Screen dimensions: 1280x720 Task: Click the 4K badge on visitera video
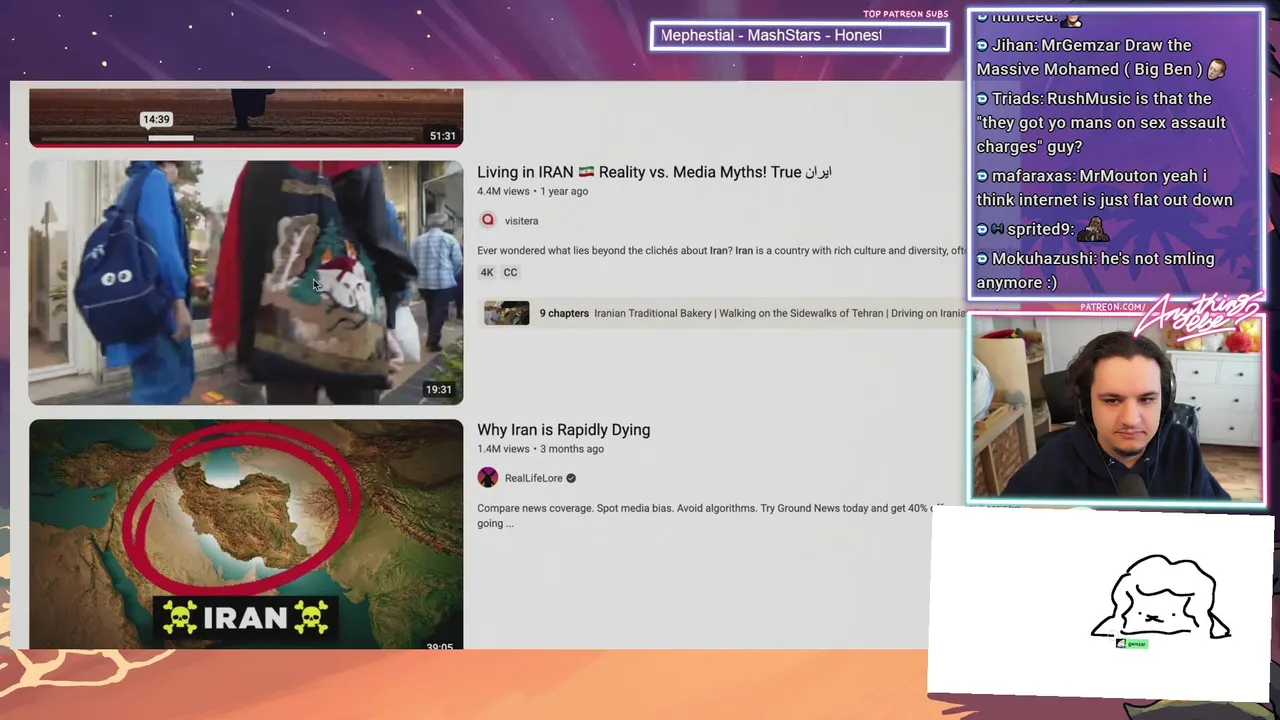pyautogui.click(x=487, y=272)
